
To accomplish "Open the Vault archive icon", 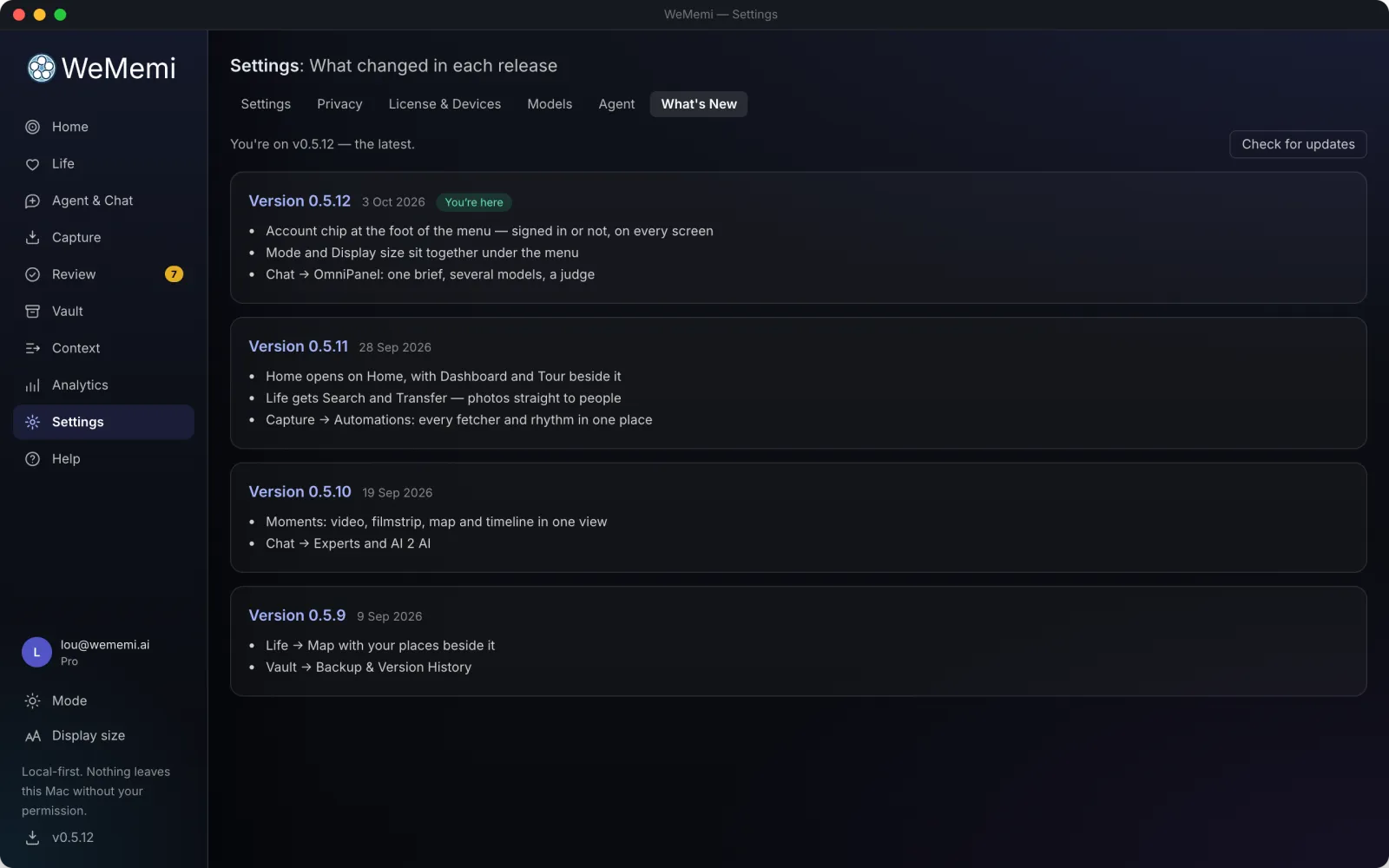I will click(x=32, y=312).
